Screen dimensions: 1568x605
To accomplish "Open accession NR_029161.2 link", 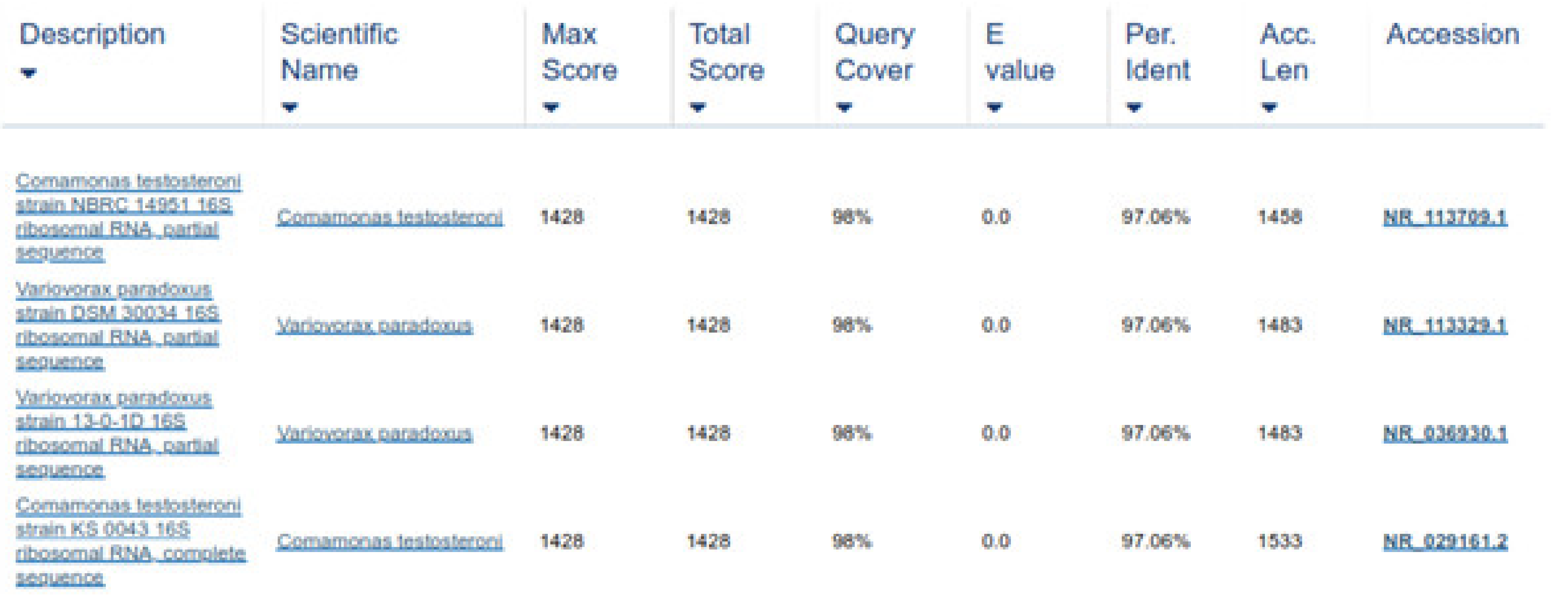I will pyautogui.click(x=1445, y=541).
